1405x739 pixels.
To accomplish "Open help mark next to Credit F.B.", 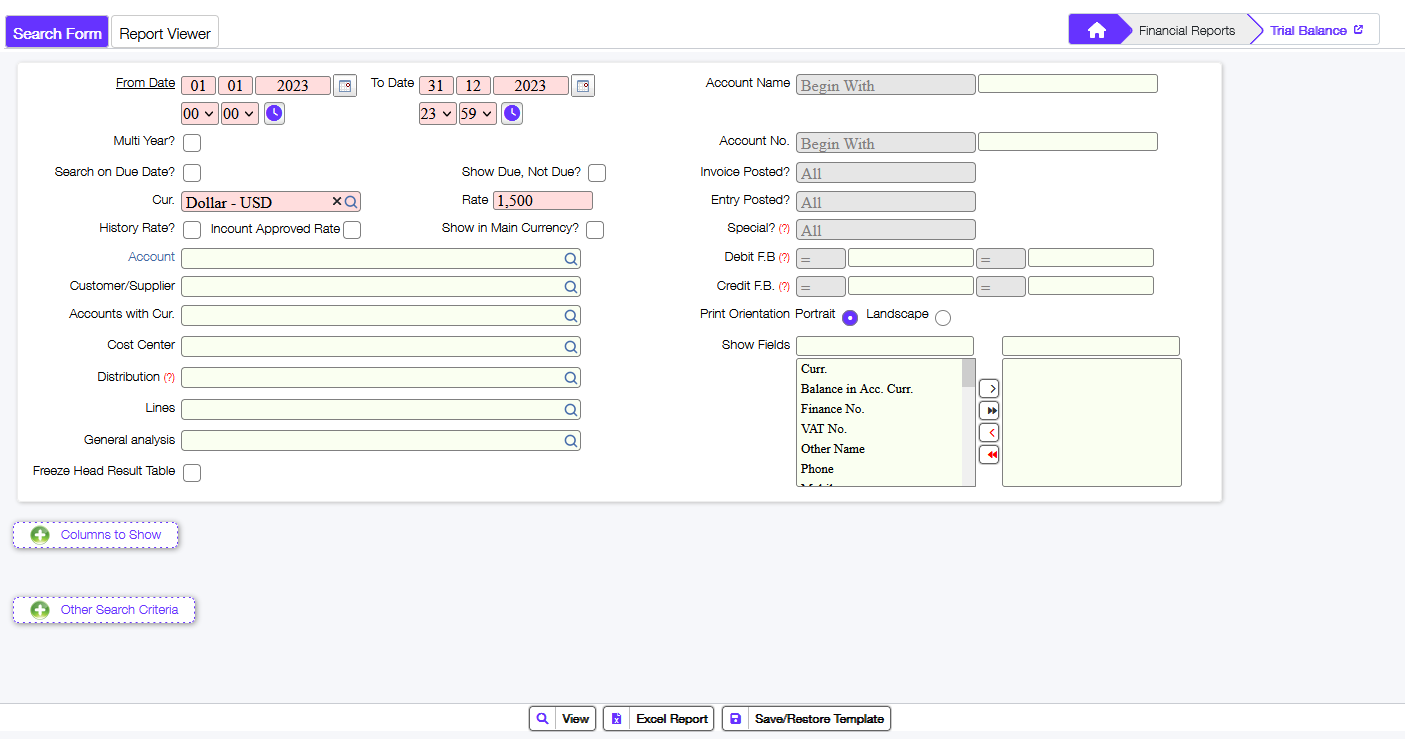I will (784, 287).
